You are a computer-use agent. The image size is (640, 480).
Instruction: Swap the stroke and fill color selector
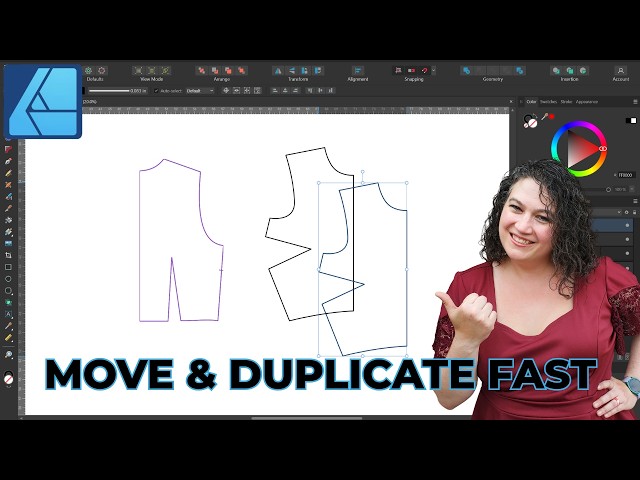535,117
